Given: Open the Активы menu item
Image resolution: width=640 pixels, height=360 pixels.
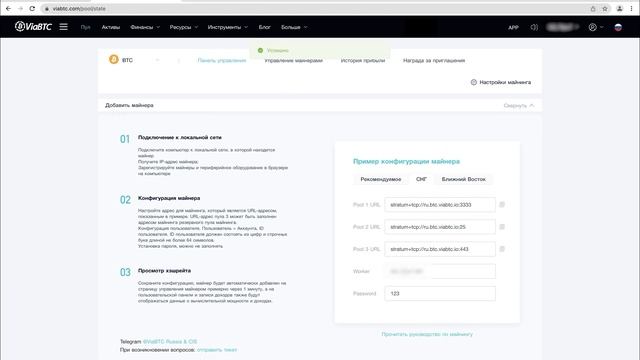Looking at the screenshot, I should pyautogui.click(x=111, y=27).
